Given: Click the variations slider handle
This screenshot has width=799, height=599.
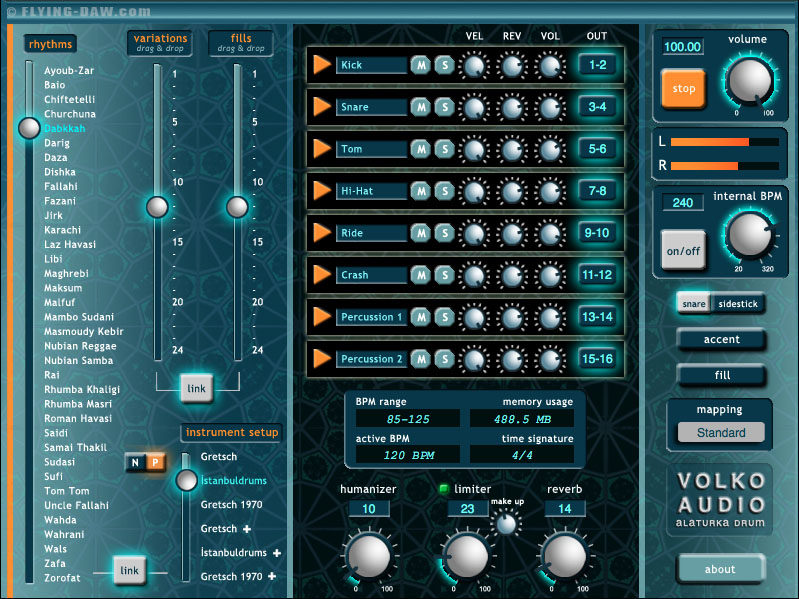Looking at the screenshot, I should coord(157,207).
